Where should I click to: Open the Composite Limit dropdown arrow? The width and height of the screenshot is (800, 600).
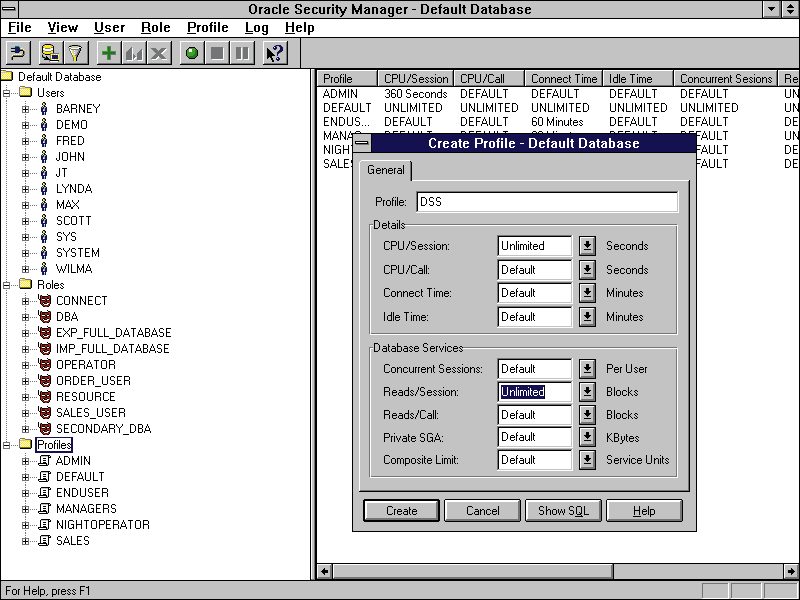click(587, 461)
